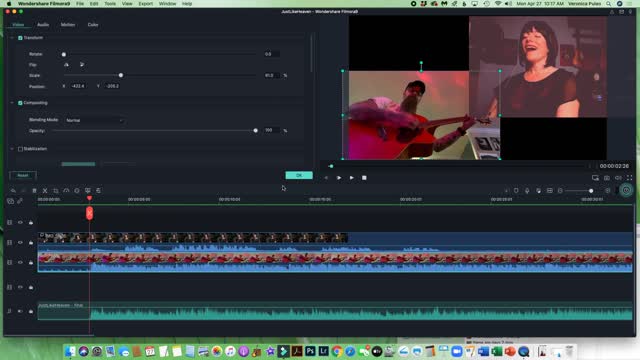
Task: Hide the singer video track using its eye
Action: pos(20,242)
